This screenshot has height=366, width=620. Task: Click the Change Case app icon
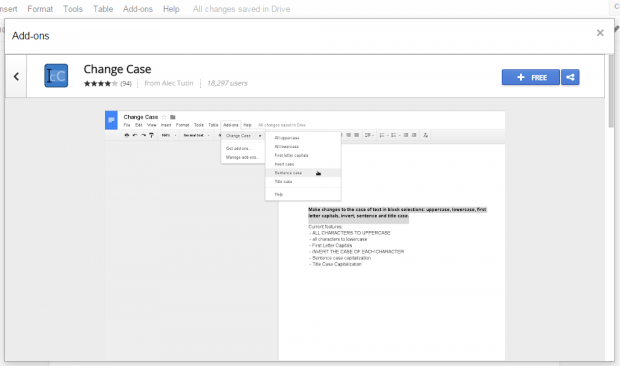tap(56, 75)
